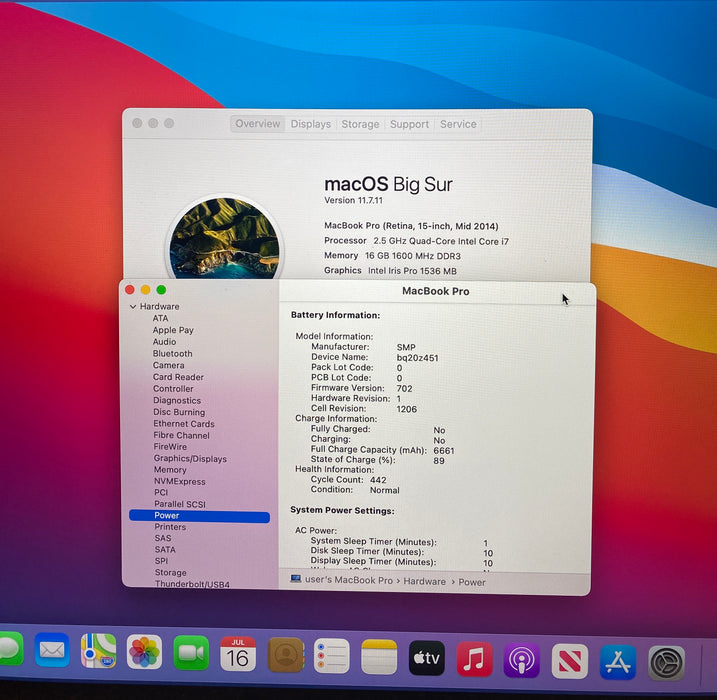Click "user's MacBook Pro" in the path bar
This screenshot has width=717, height=700.
tap(349, 580)
